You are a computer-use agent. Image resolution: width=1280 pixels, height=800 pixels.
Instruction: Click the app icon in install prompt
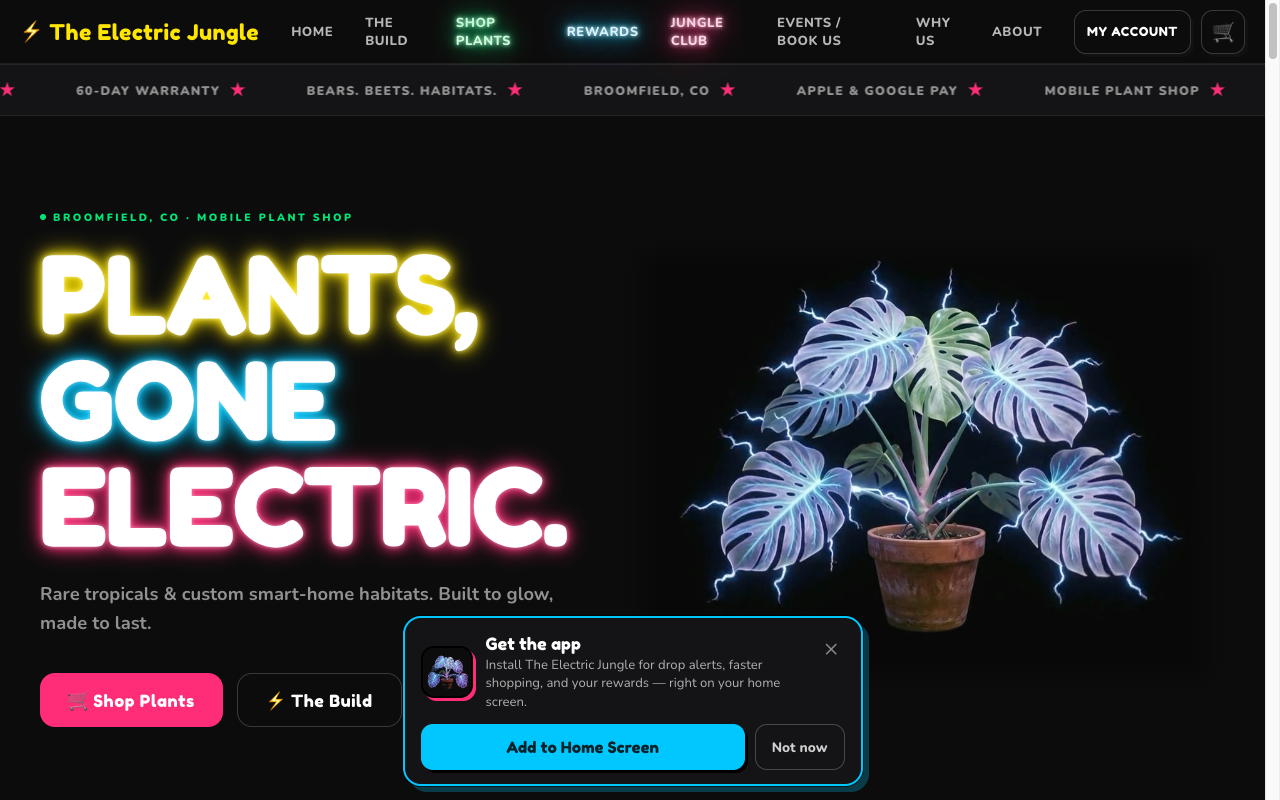click(x=447, y=672)
